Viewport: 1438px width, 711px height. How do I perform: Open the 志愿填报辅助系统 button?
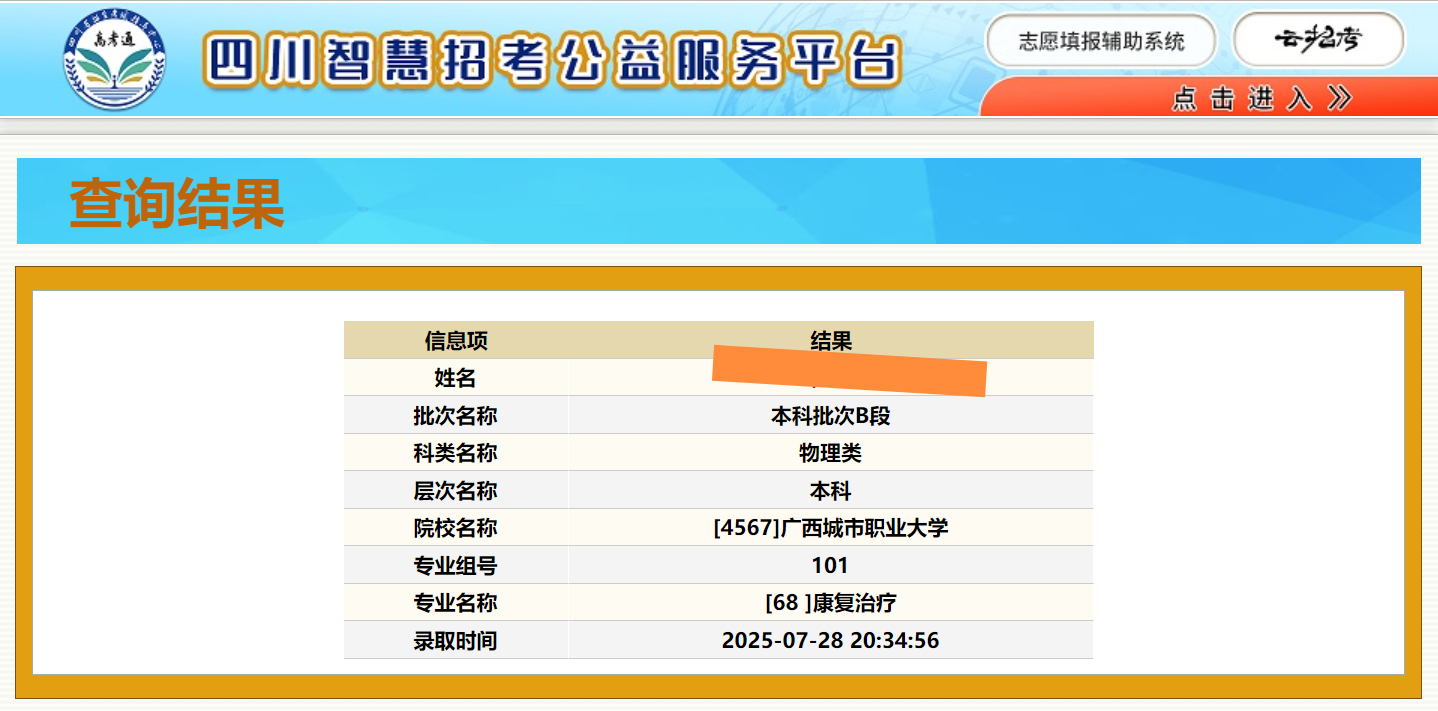pos(1101,41)
